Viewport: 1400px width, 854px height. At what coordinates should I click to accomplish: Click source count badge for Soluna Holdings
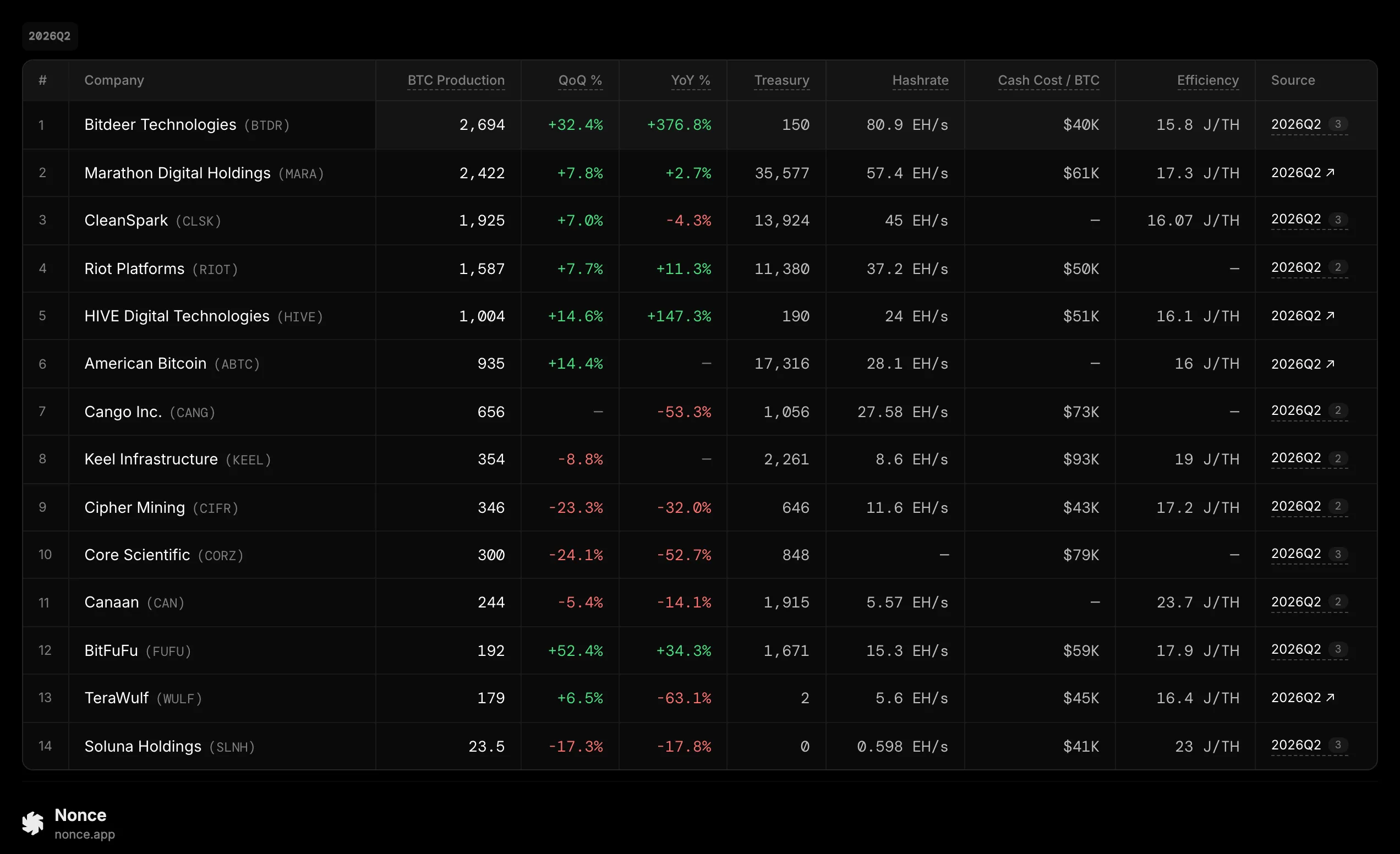pos(1338,744)
